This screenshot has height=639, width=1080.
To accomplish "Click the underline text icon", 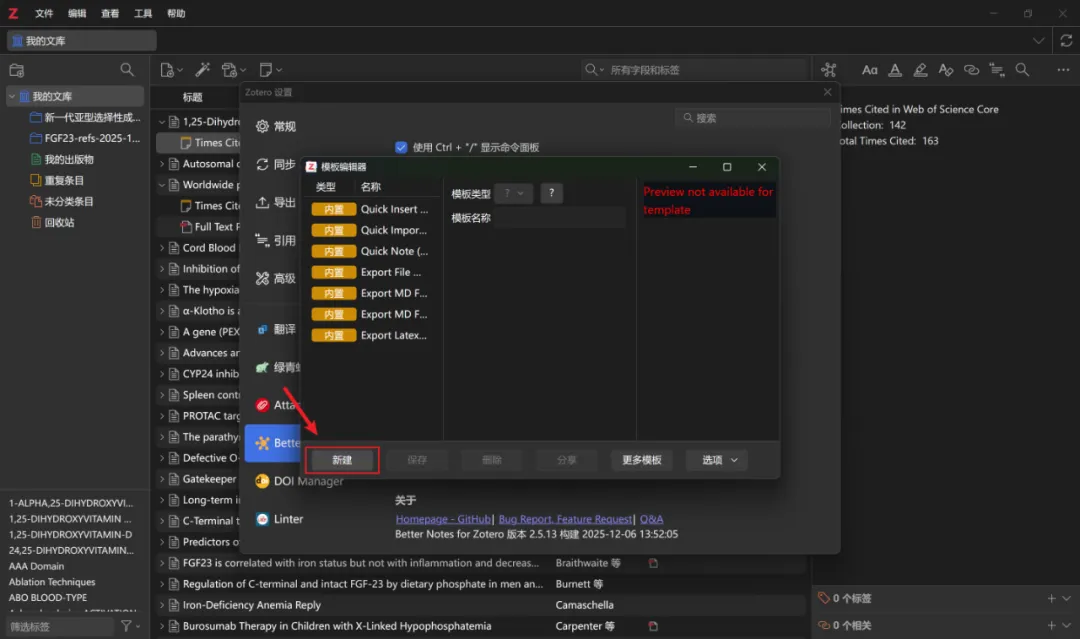I will tap(895, 70).
